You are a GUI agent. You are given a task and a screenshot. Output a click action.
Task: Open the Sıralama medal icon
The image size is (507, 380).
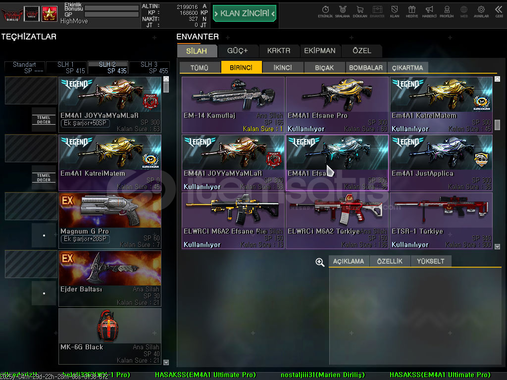[342, 11]
